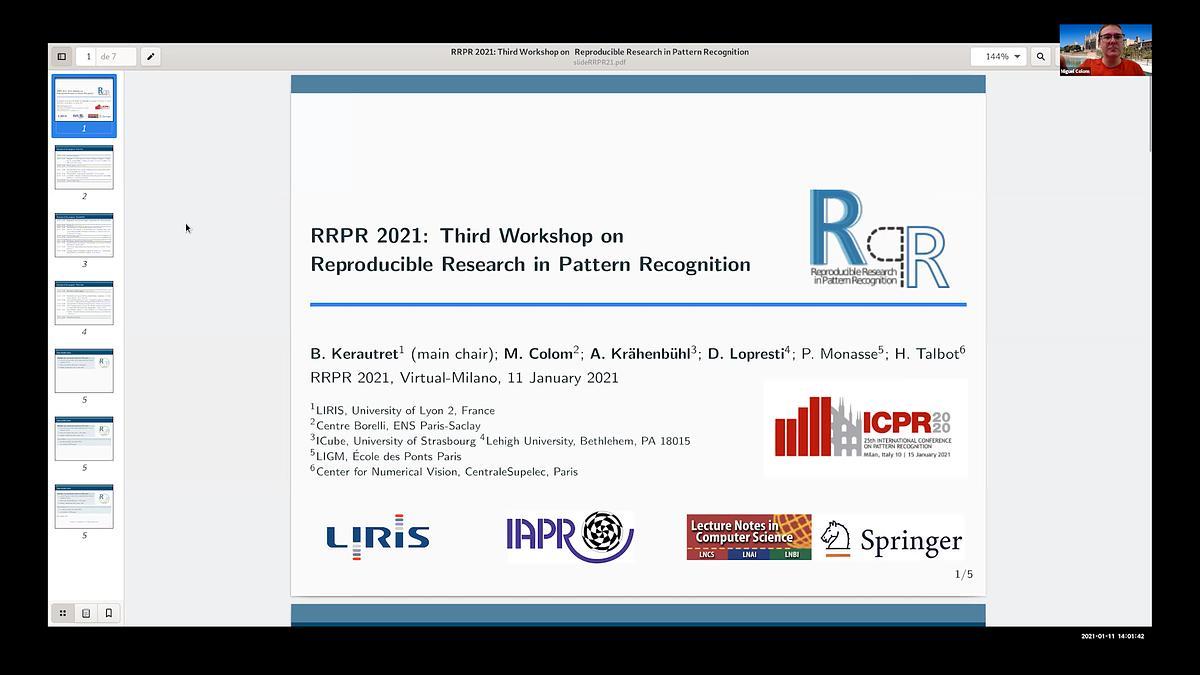
Task: Click the '1/5' slide number
Action: (x=964, y=574)
